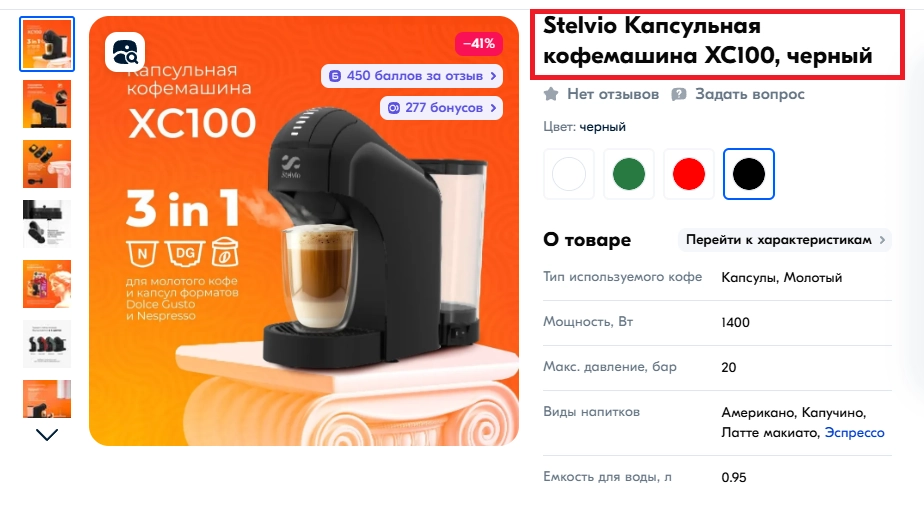Click the −41% discount badge
This screenshot has width=924, height=507.
[x=478, y=44]
